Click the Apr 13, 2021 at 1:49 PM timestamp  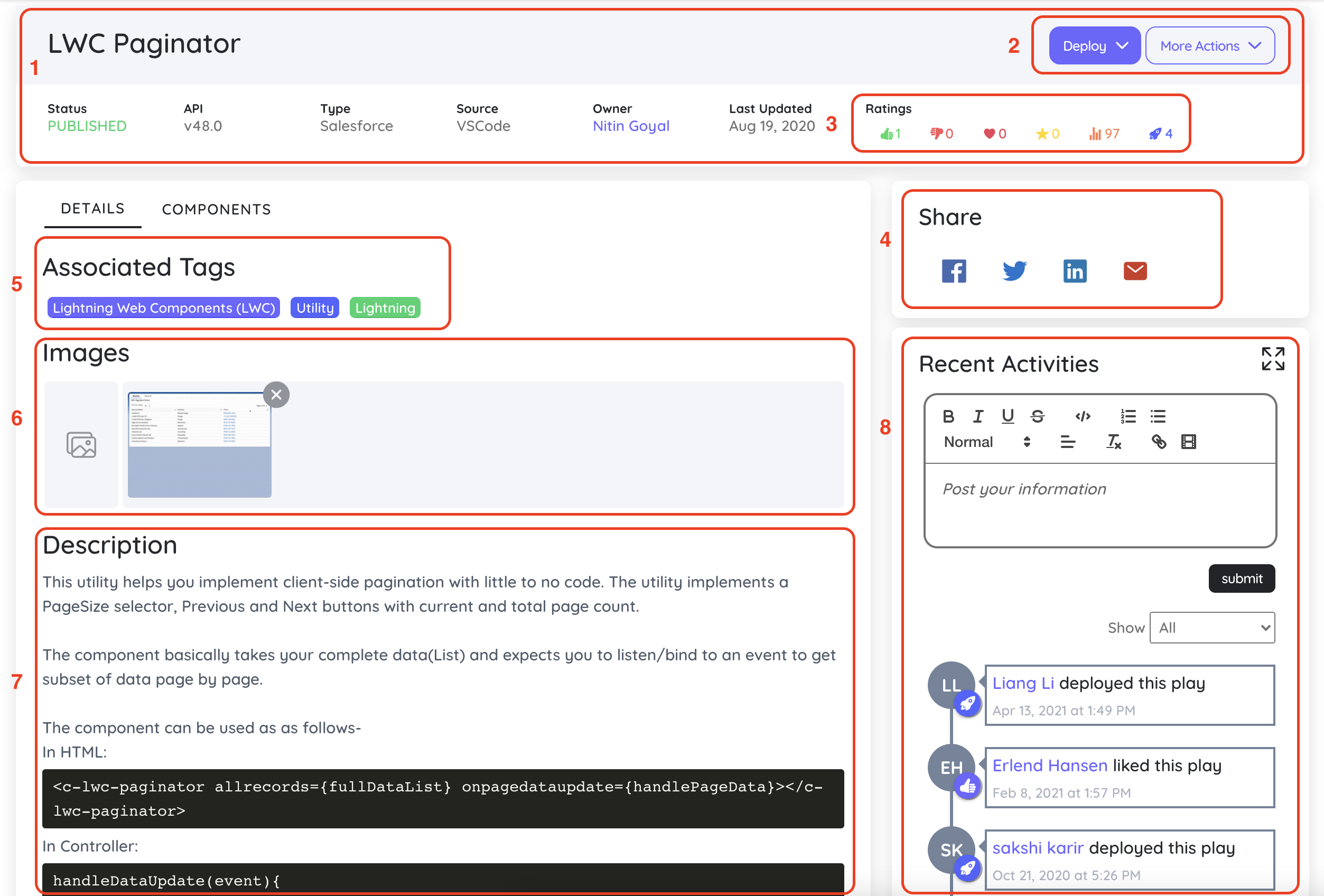pos(1064,711)
